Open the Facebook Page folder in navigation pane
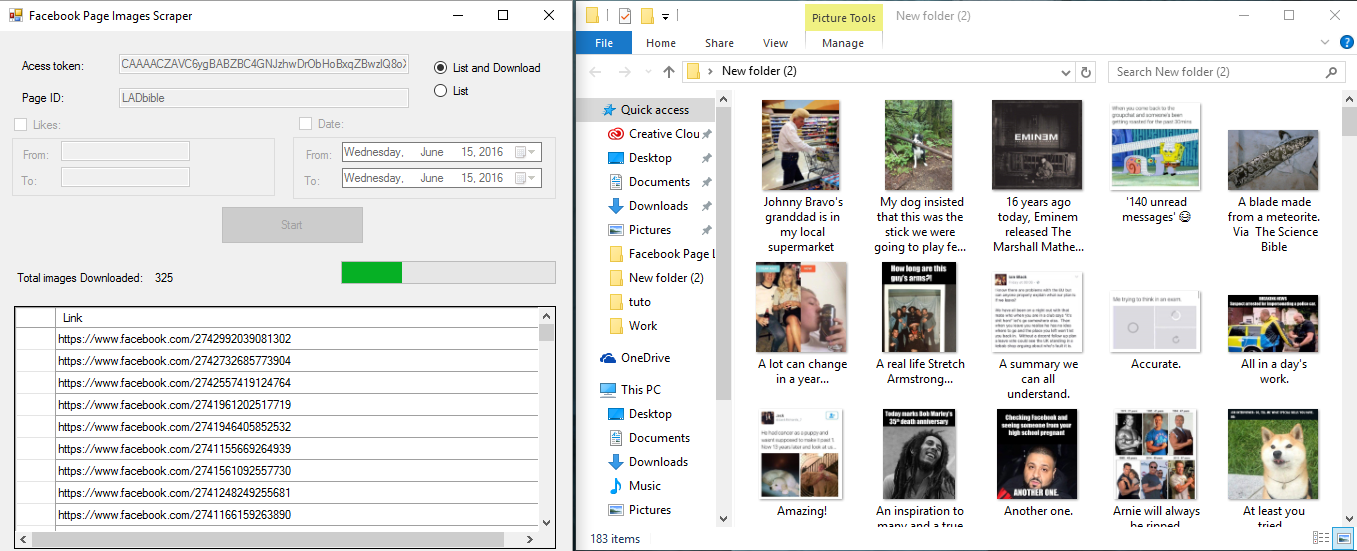 coord(662,254)
